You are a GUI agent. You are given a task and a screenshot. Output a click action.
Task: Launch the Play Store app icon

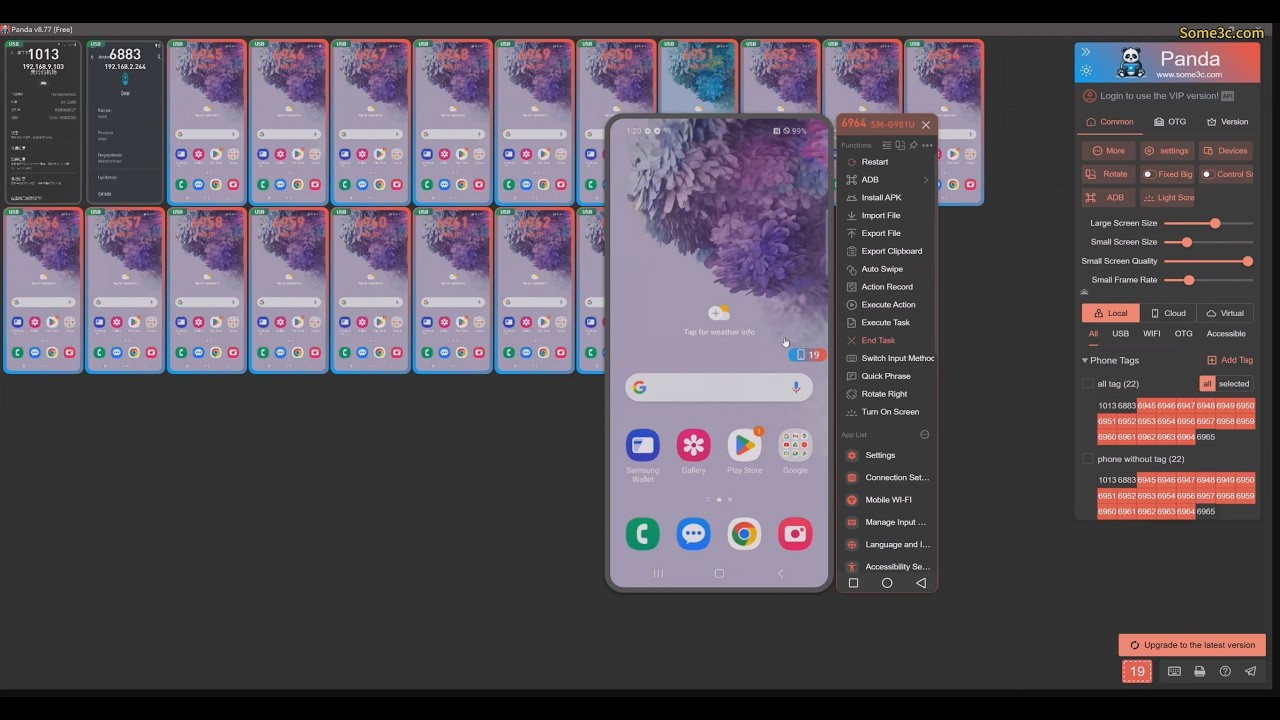pyautogui.click(x=744, y=445)
